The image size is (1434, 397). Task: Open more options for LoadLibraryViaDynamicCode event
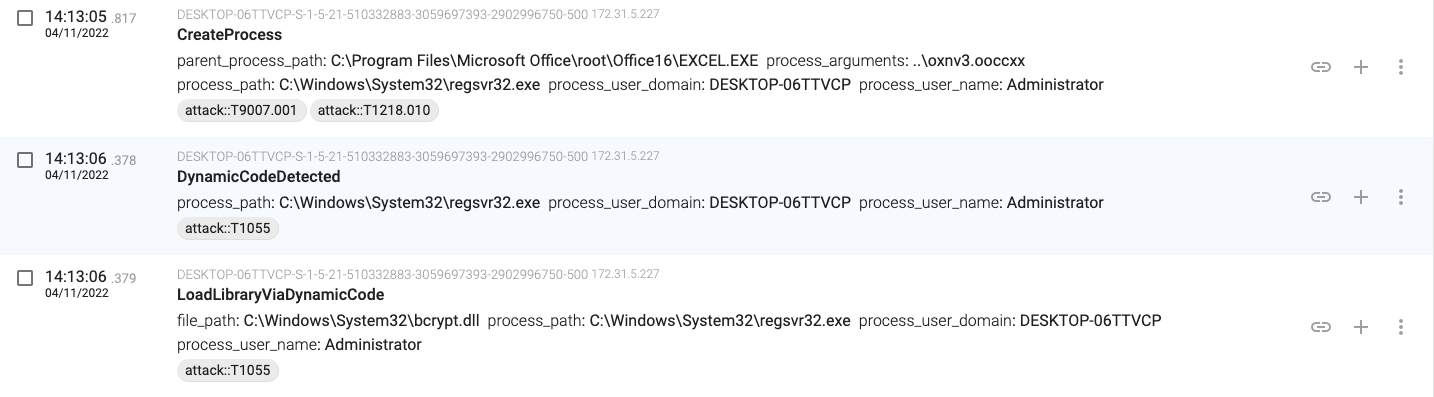pyautogui.click(x=1401, y=327)
